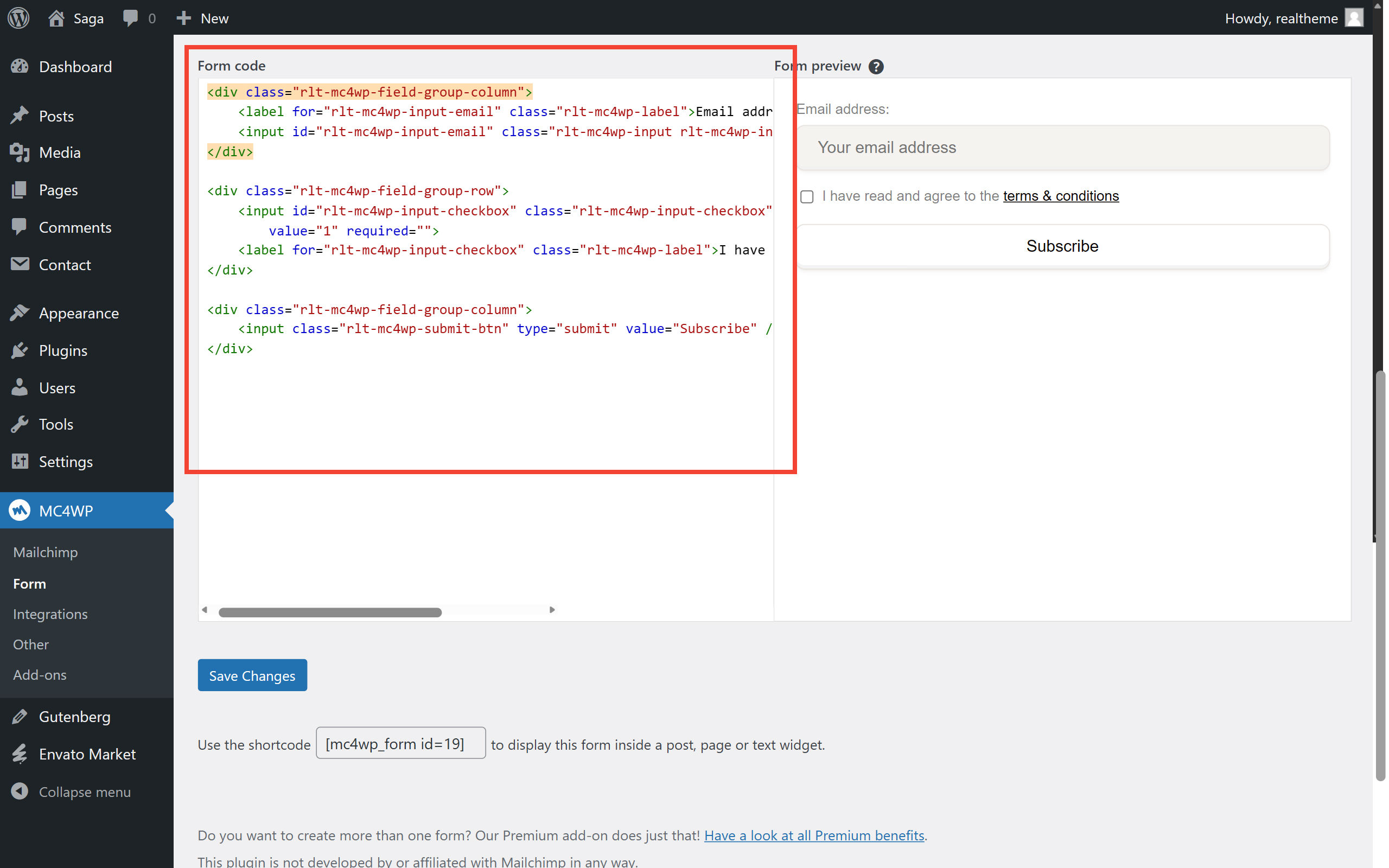This screenshot has width=1389, height=868.
Task: Click the code editor right scroll arrow
Action: pos(552,610)
